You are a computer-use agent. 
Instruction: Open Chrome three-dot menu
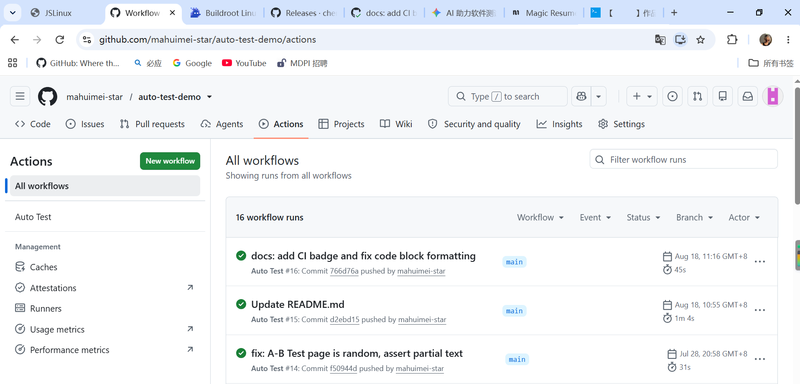pos(788,40)
